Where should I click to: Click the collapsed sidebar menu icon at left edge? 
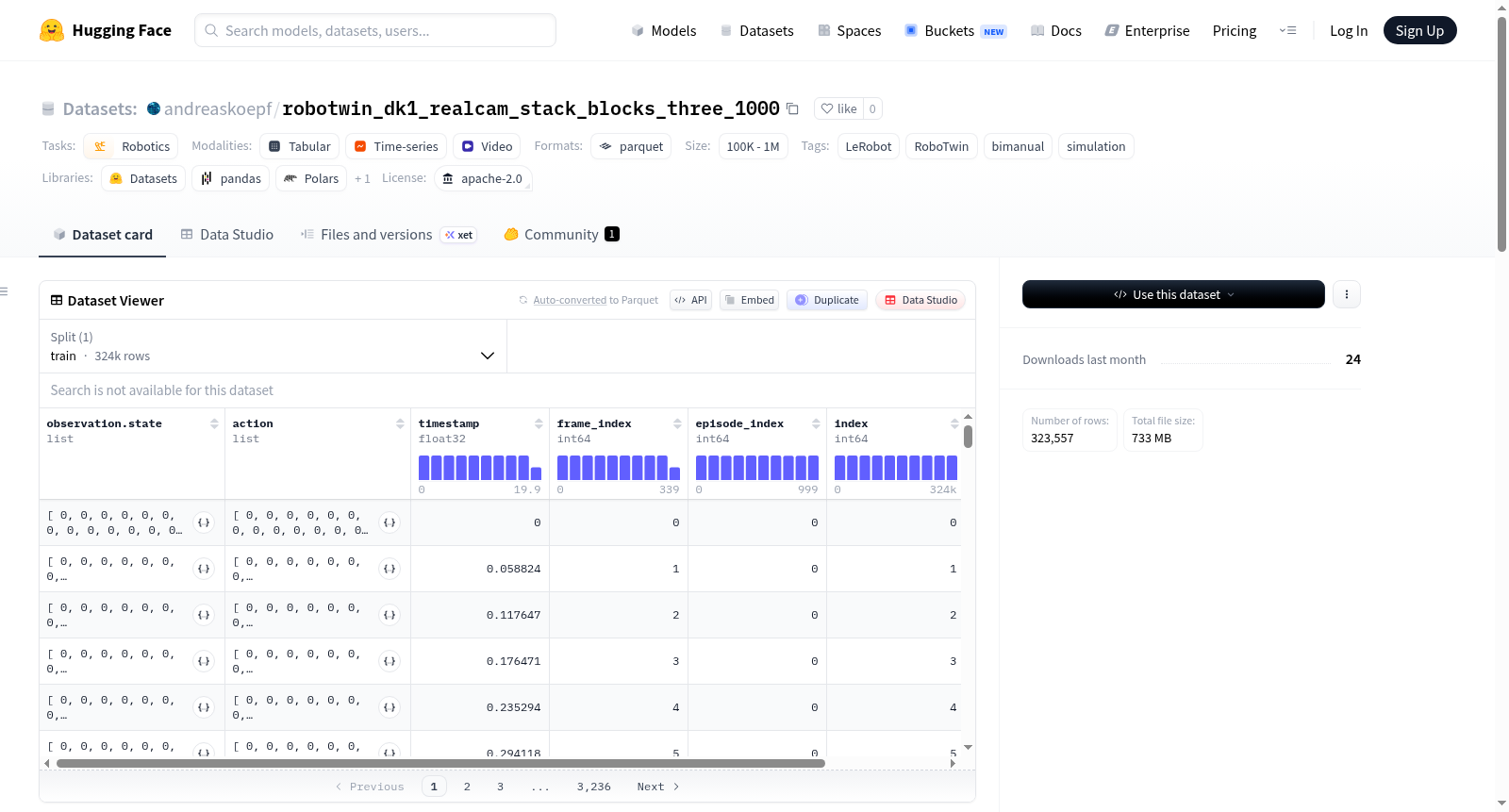point(4,291)
